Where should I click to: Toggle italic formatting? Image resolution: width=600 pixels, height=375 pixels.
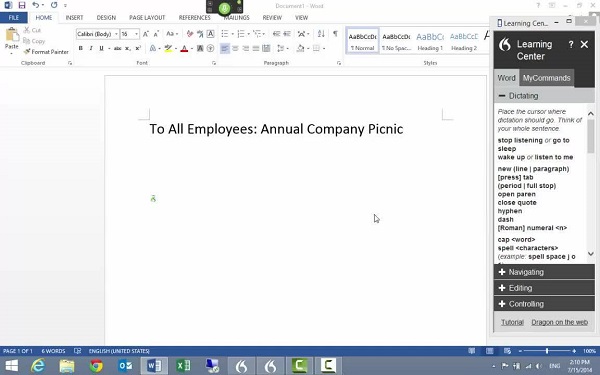coord(91,48)
